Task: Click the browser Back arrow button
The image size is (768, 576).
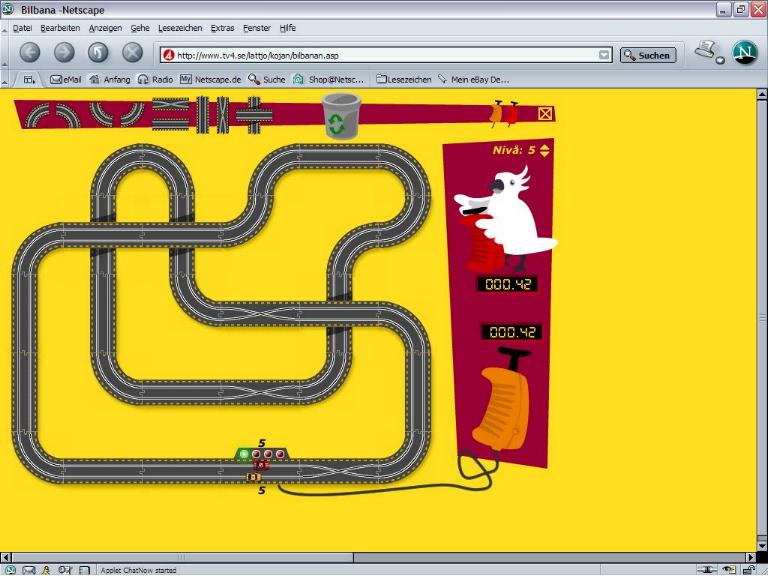Action: 30,54
